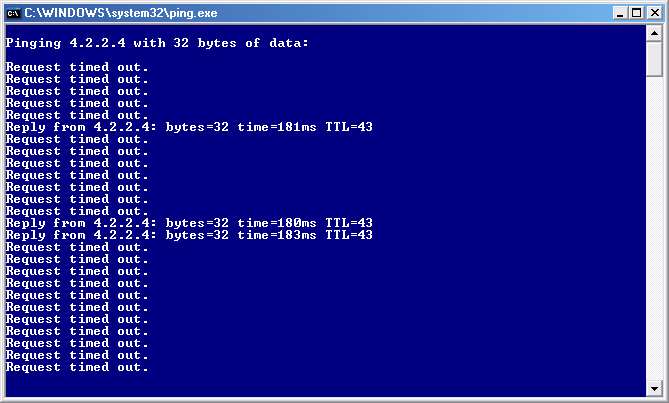The width and height of the screenshot is (669, 403).
Task: Click the empty scrollbar track below the thumb
Action: coord(654,228)
